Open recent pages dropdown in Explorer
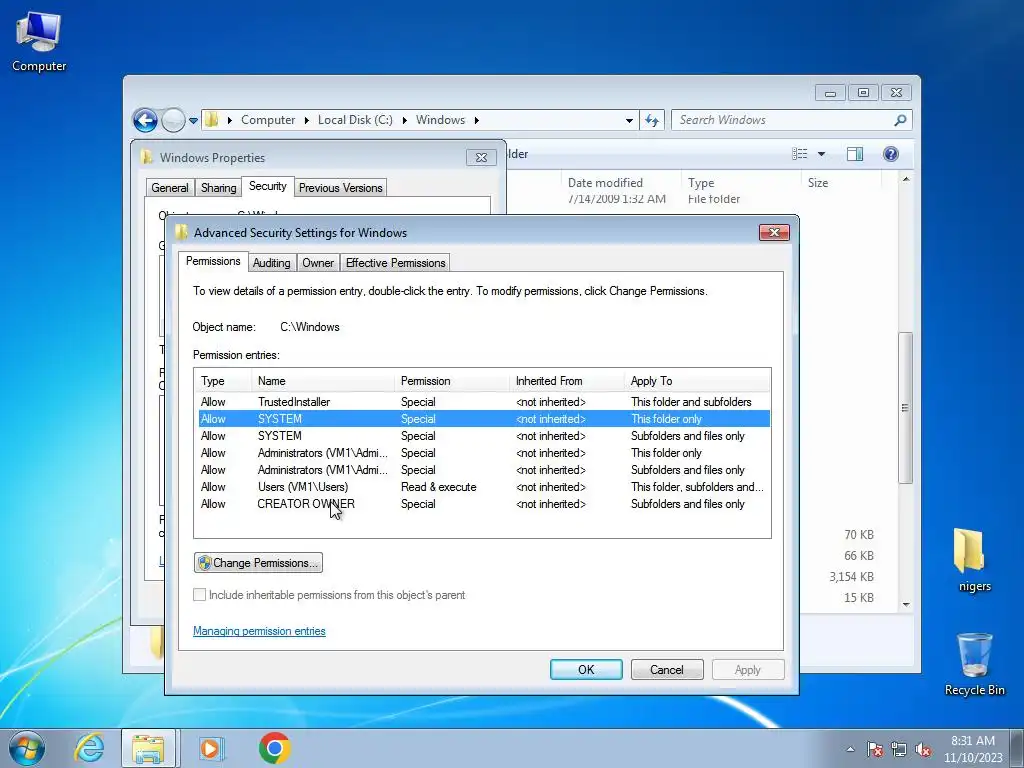1024x768 pixels. (x=193, y=120)
